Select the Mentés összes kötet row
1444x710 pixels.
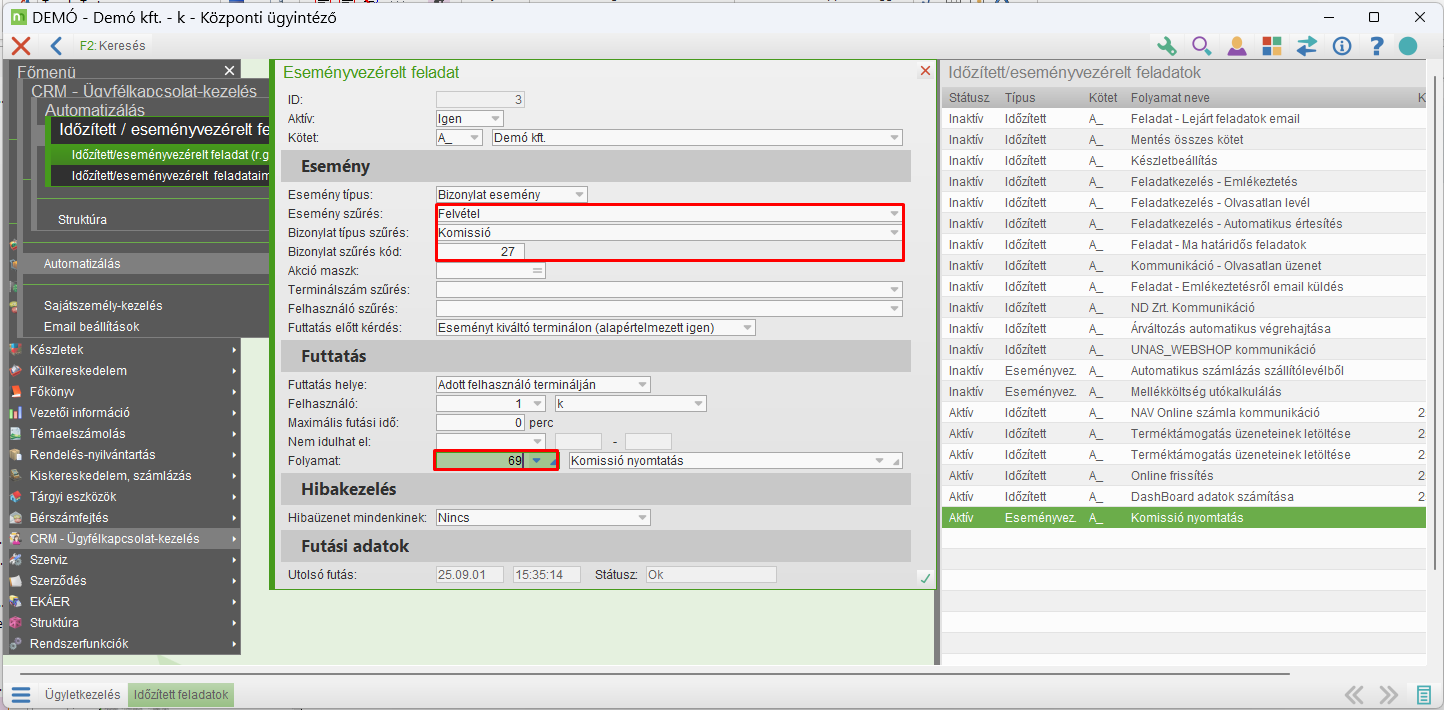click(1184, 140)
